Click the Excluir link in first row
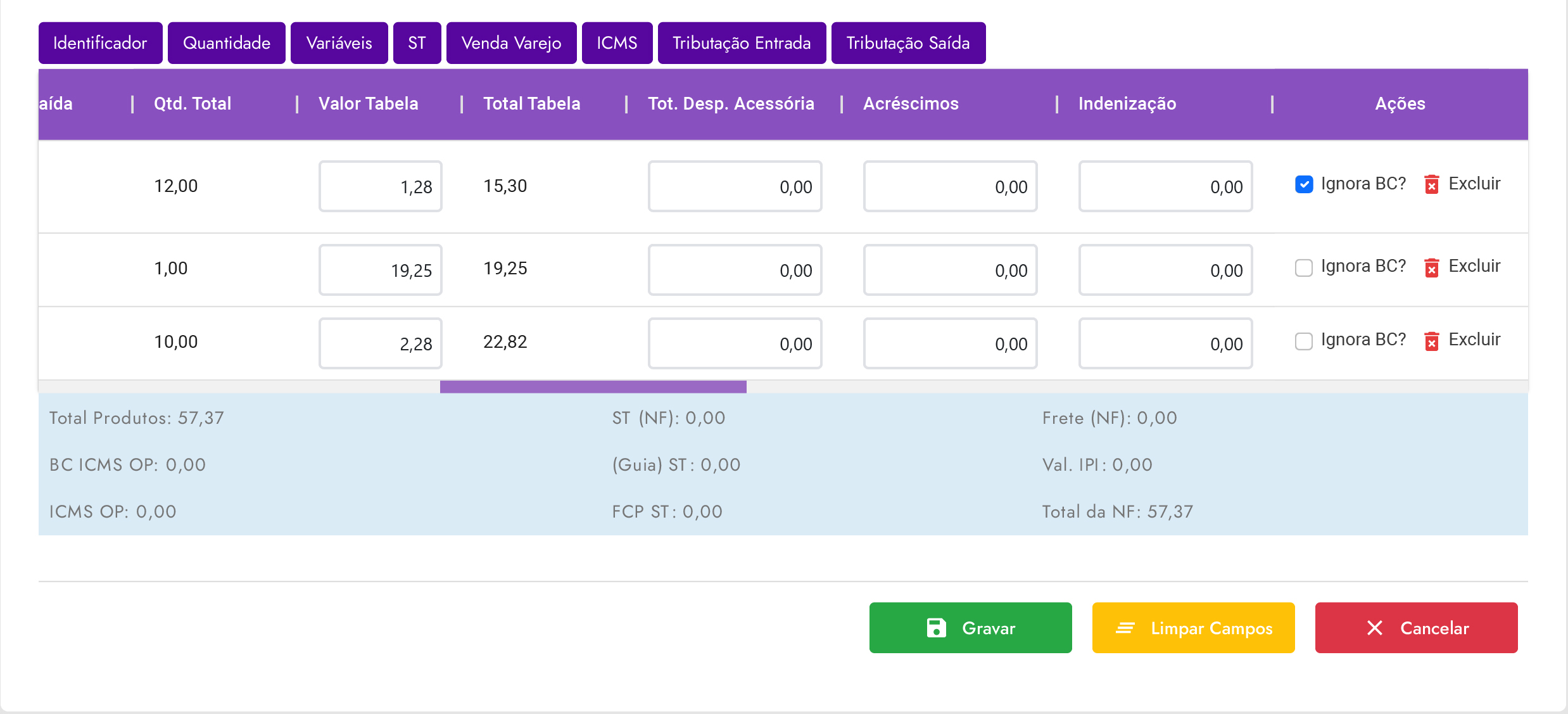Viewport: 1568px width, 714px height. (1474, 184)
